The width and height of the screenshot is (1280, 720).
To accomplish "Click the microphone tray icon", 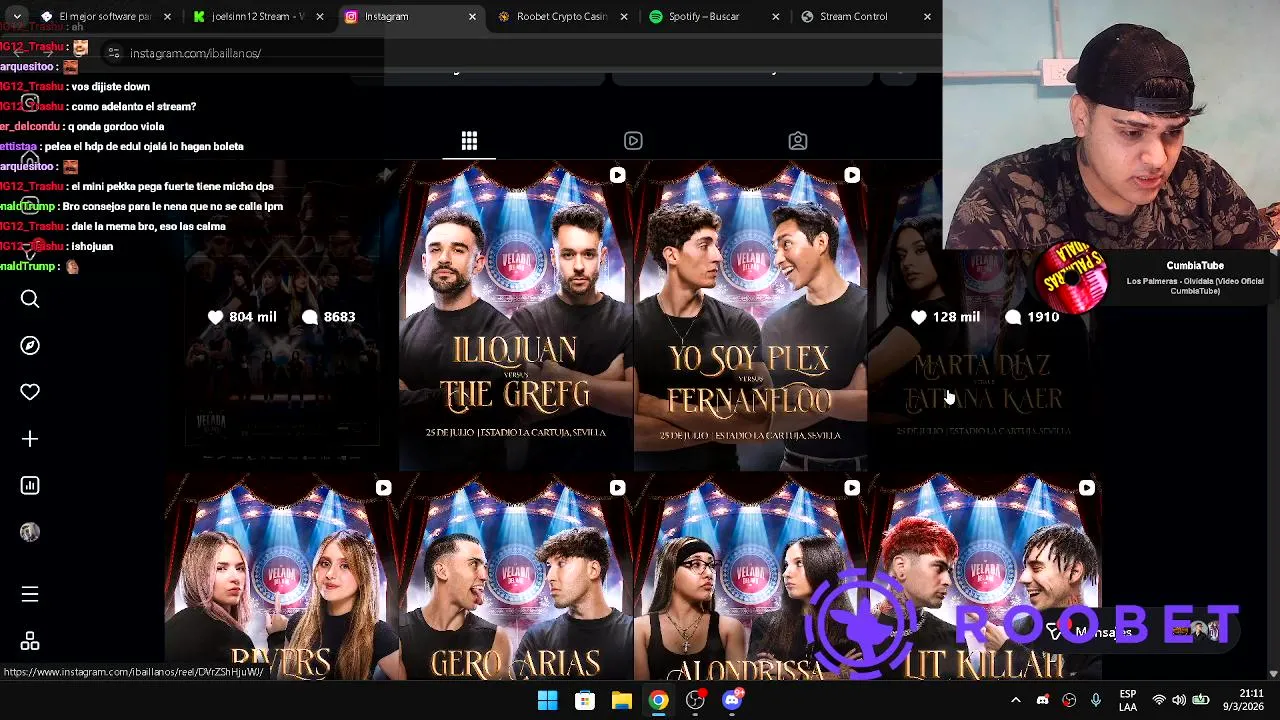I will 1096,700.
